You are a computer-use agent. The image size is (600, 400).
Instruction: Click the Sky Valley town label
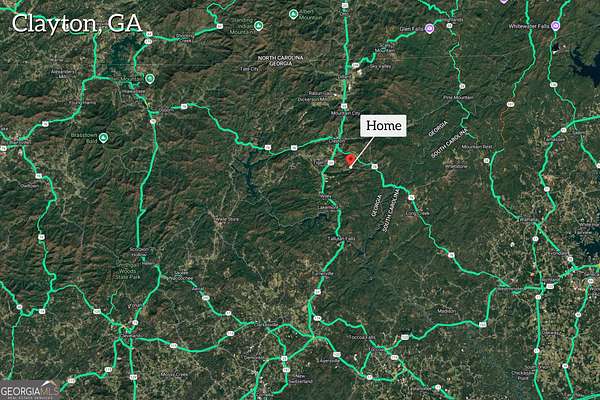(380, 66)
